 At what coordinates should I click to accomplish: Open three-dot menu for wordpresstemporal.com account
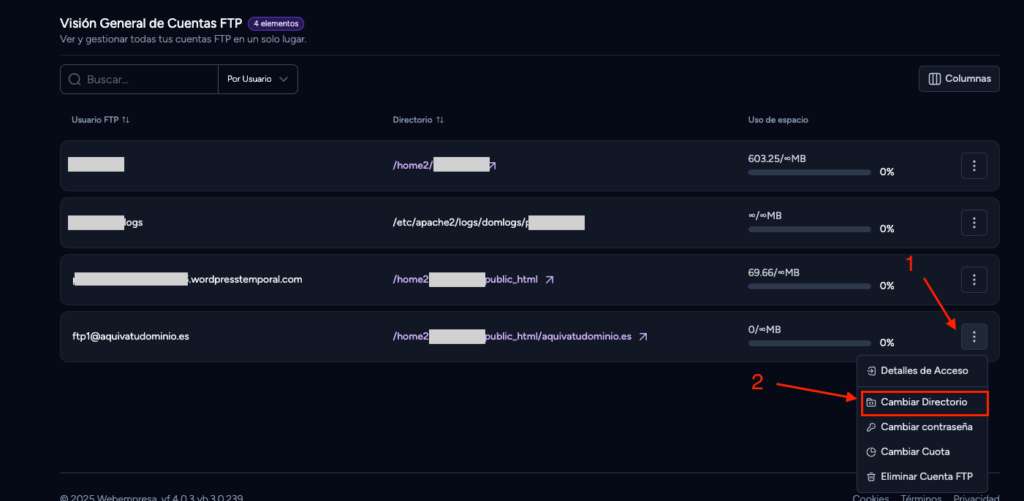974,280
